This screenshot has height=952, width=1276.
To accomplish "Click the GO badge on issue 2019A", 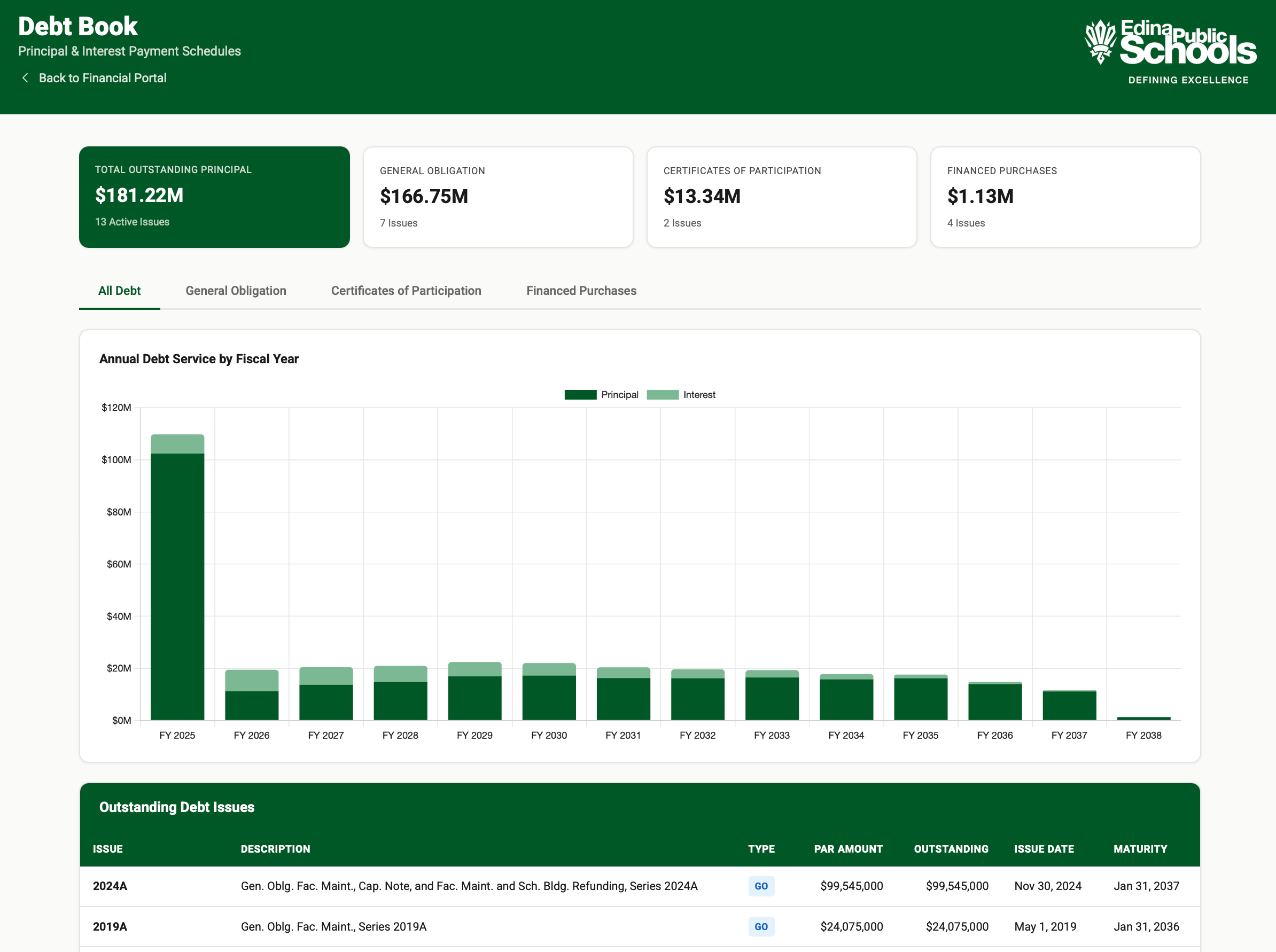I will tap(761, 927).
